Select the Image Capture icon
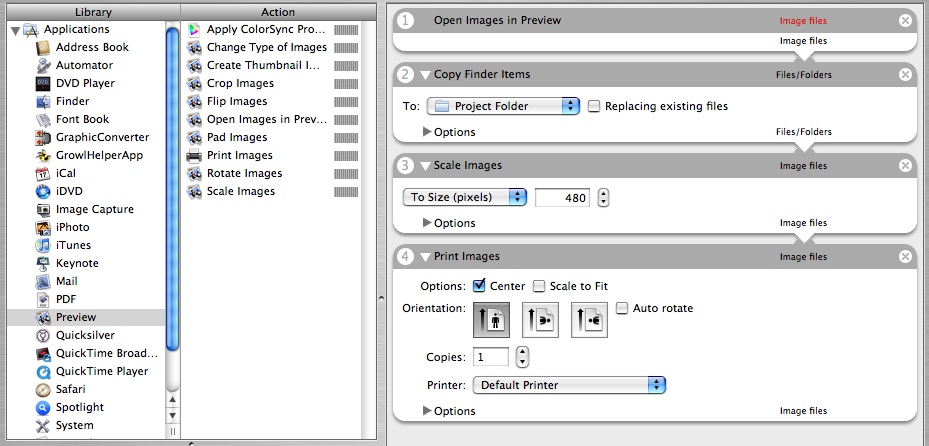Screen dimensions: 929x446 click(x=43, y=210)
